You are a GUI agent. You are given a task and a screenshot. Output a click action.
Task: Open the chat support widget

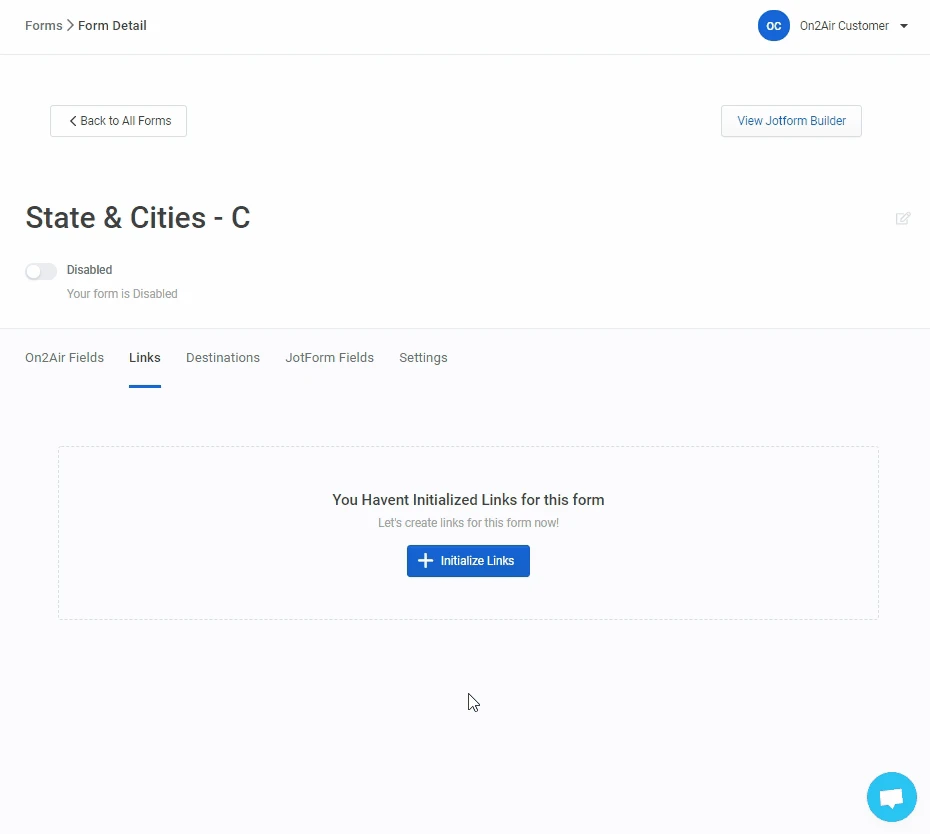tap(891, 797)
